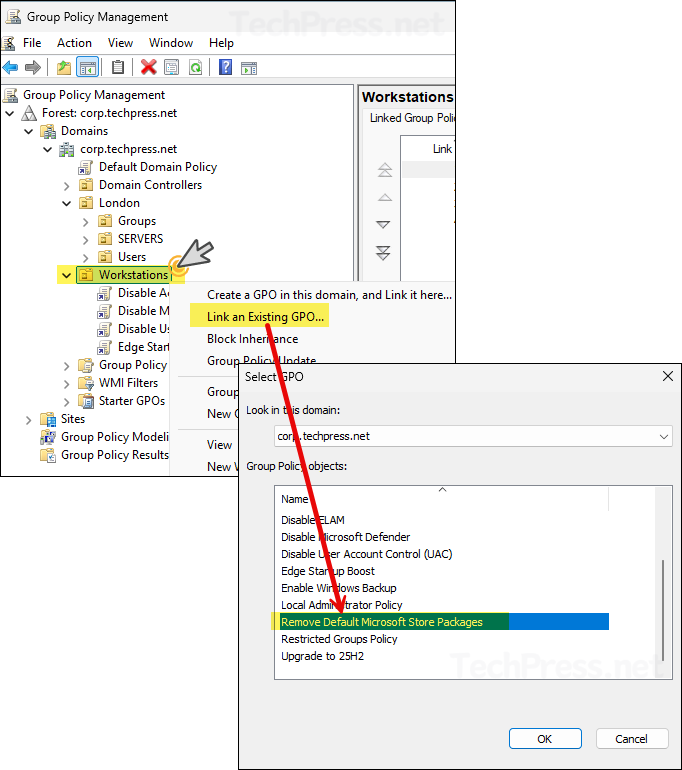Click the Up one level folder icon
Image resolution: width=682 pixels, height=770 pixels.
(x=64, y=67)
